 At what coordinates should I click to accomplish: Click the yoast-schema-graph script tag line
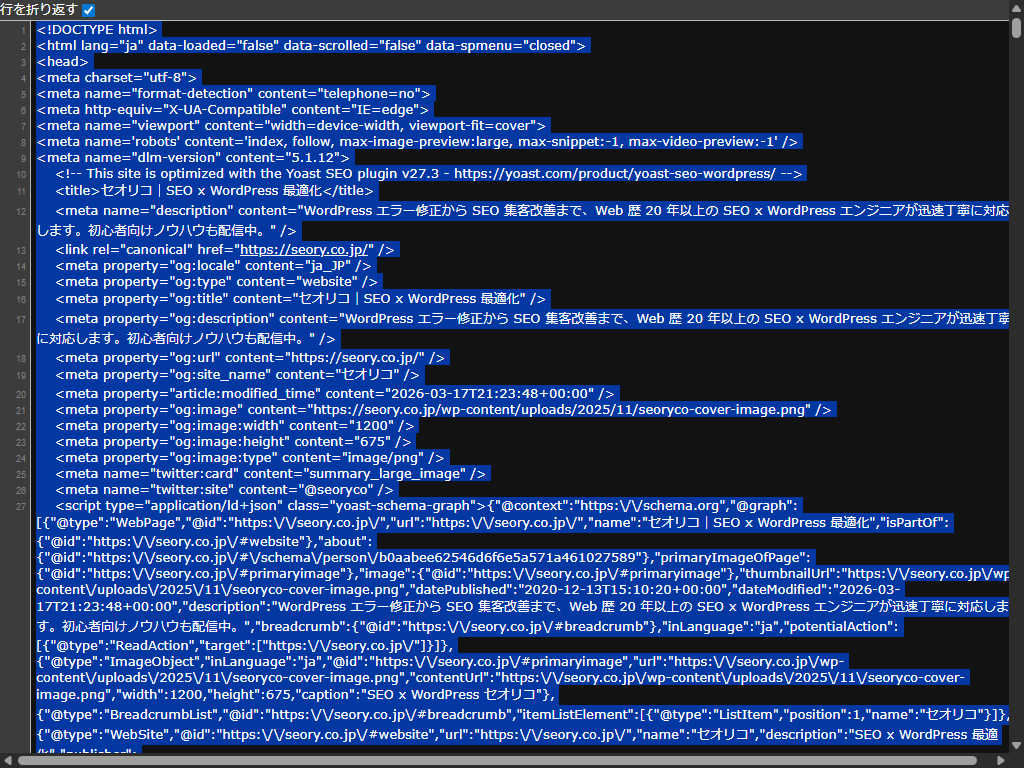pos(270,506)
